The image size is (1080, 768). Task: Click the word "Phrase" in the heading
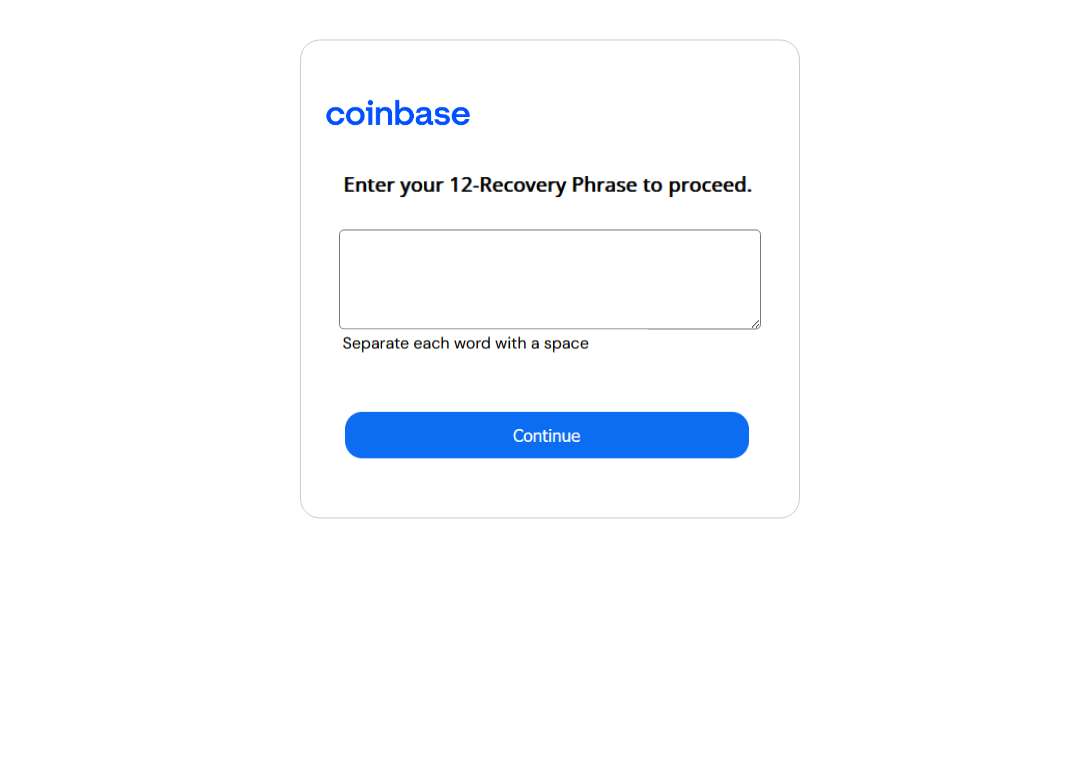tap(604, 185)
